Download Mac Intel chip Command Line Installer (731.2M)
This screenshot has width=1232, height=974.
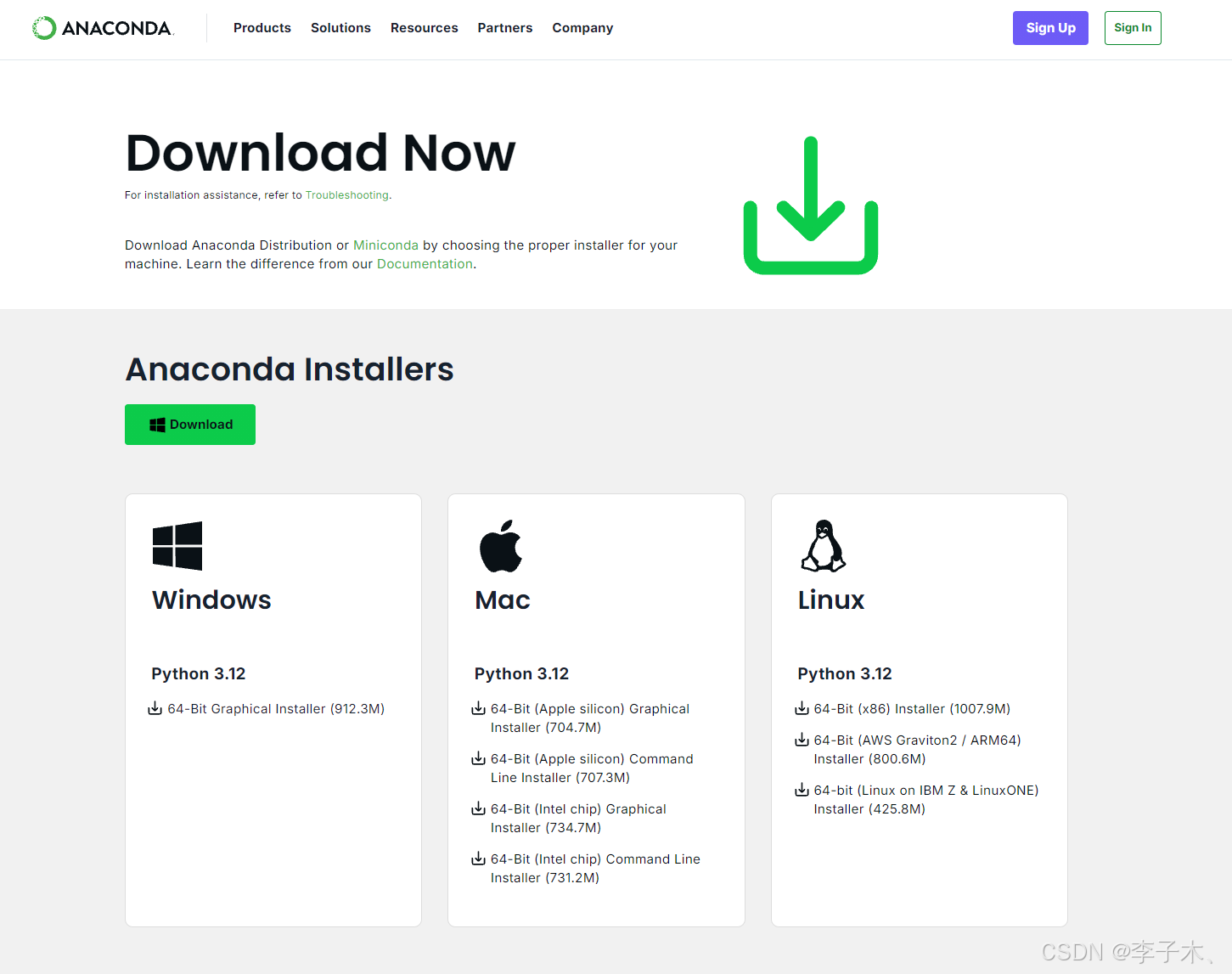[595, 869]
